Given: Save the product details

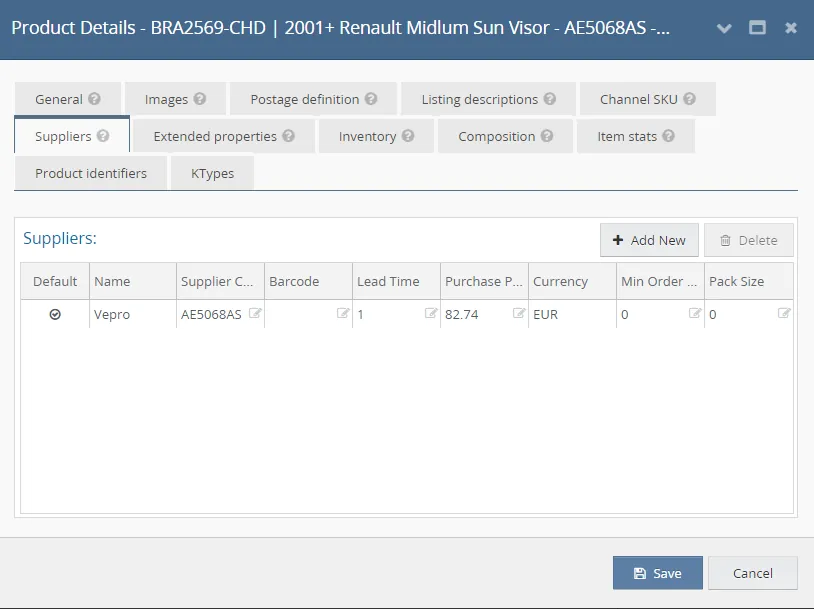Looking at the screenshot, I should point(658,573).
